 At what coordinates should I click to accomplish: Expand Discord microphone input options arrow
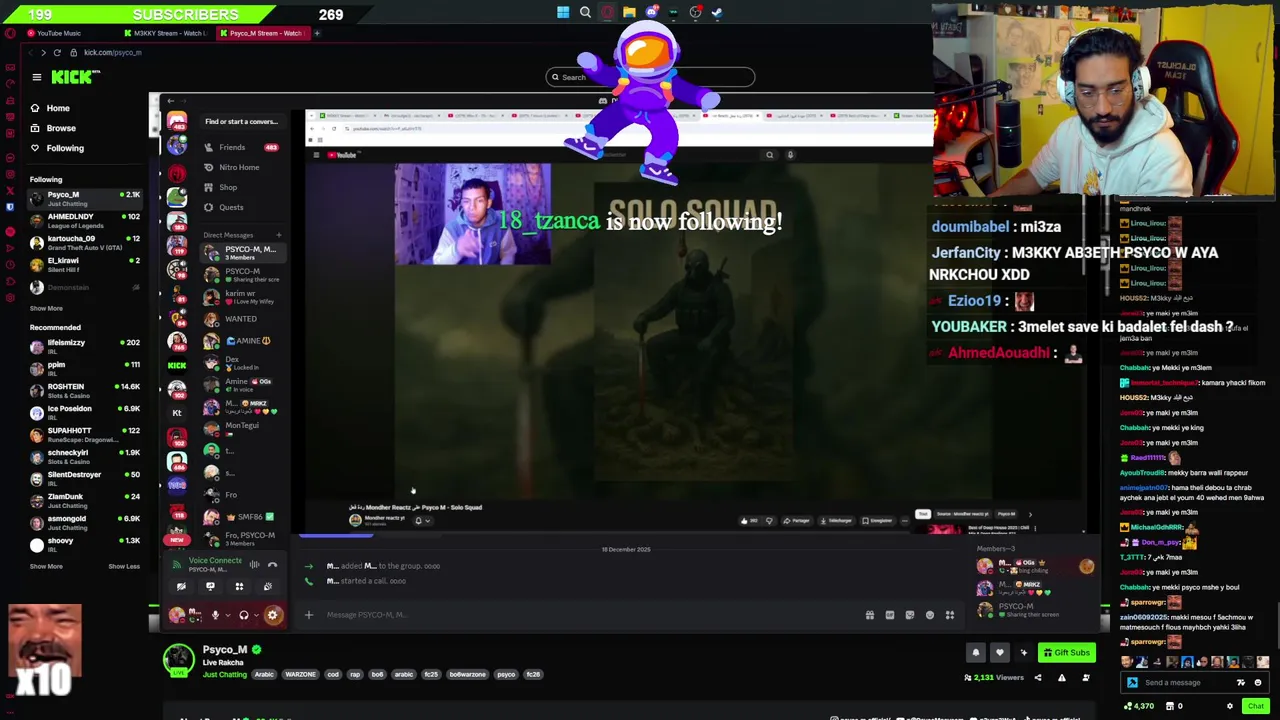point(227,615)
